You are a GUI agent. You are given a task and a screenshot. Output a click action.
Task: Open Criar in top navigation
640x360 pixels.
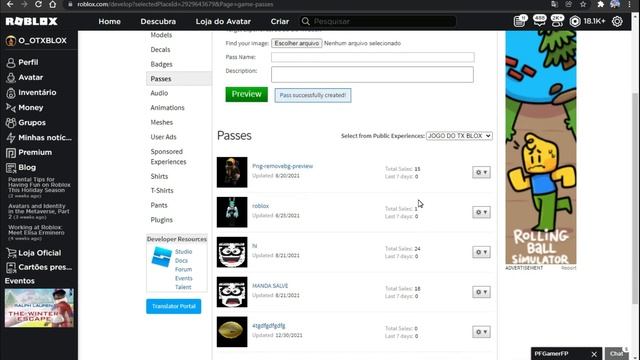[280, 21]
